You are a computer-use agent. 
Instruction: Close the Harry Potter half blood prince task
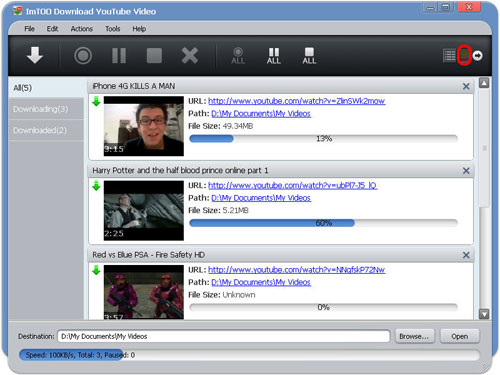pos(466,171)
